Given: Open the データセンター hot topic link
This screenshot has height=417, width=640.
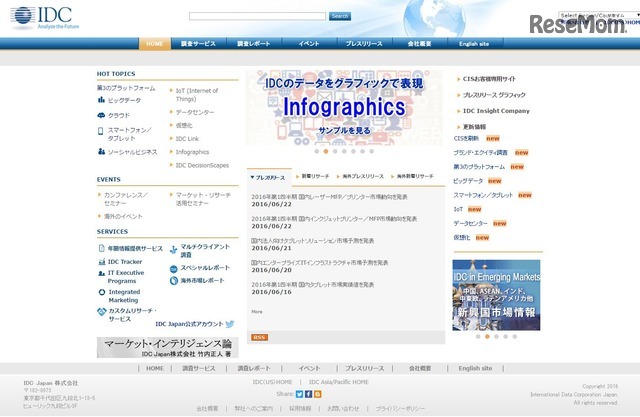Looking at the screenshot, I should [x=195, y=112].
